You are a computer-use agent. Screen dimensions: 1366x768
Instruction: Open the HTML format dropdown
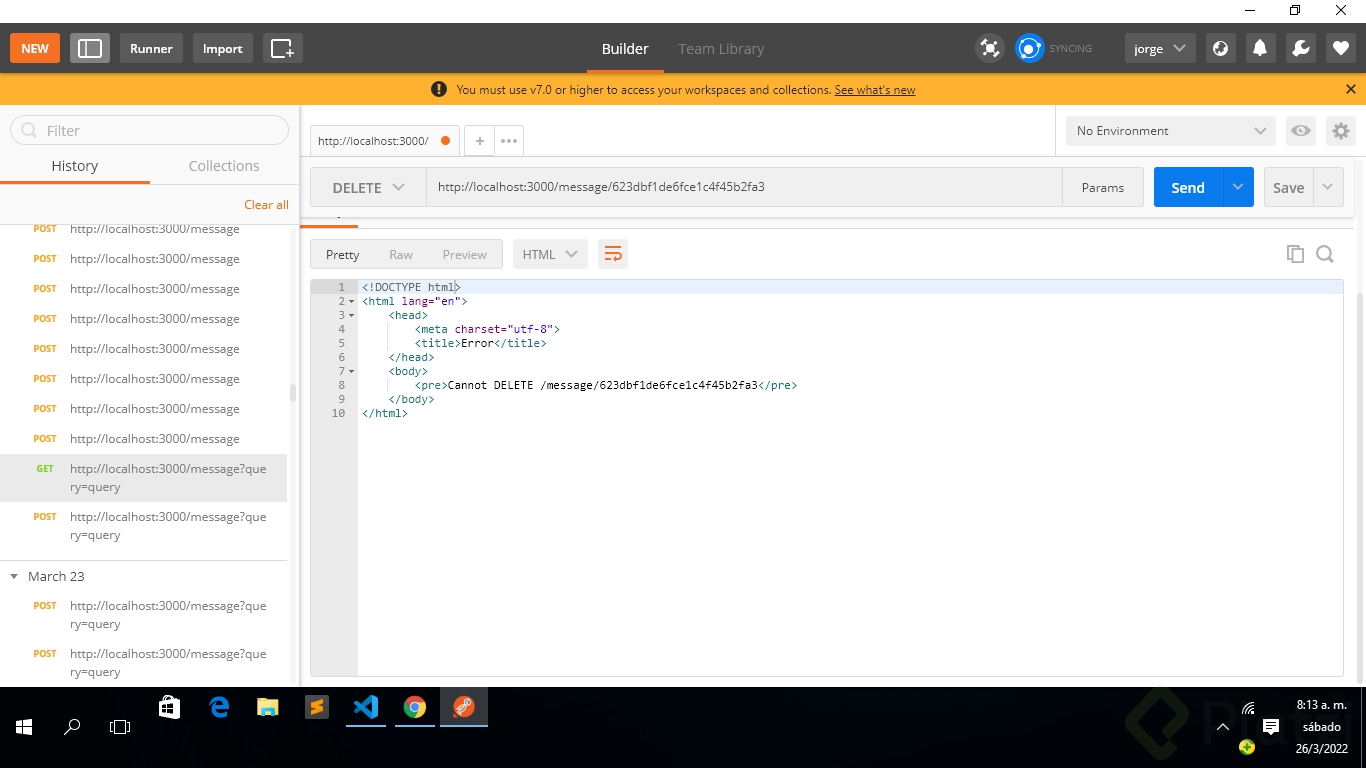tap(549, 254)
